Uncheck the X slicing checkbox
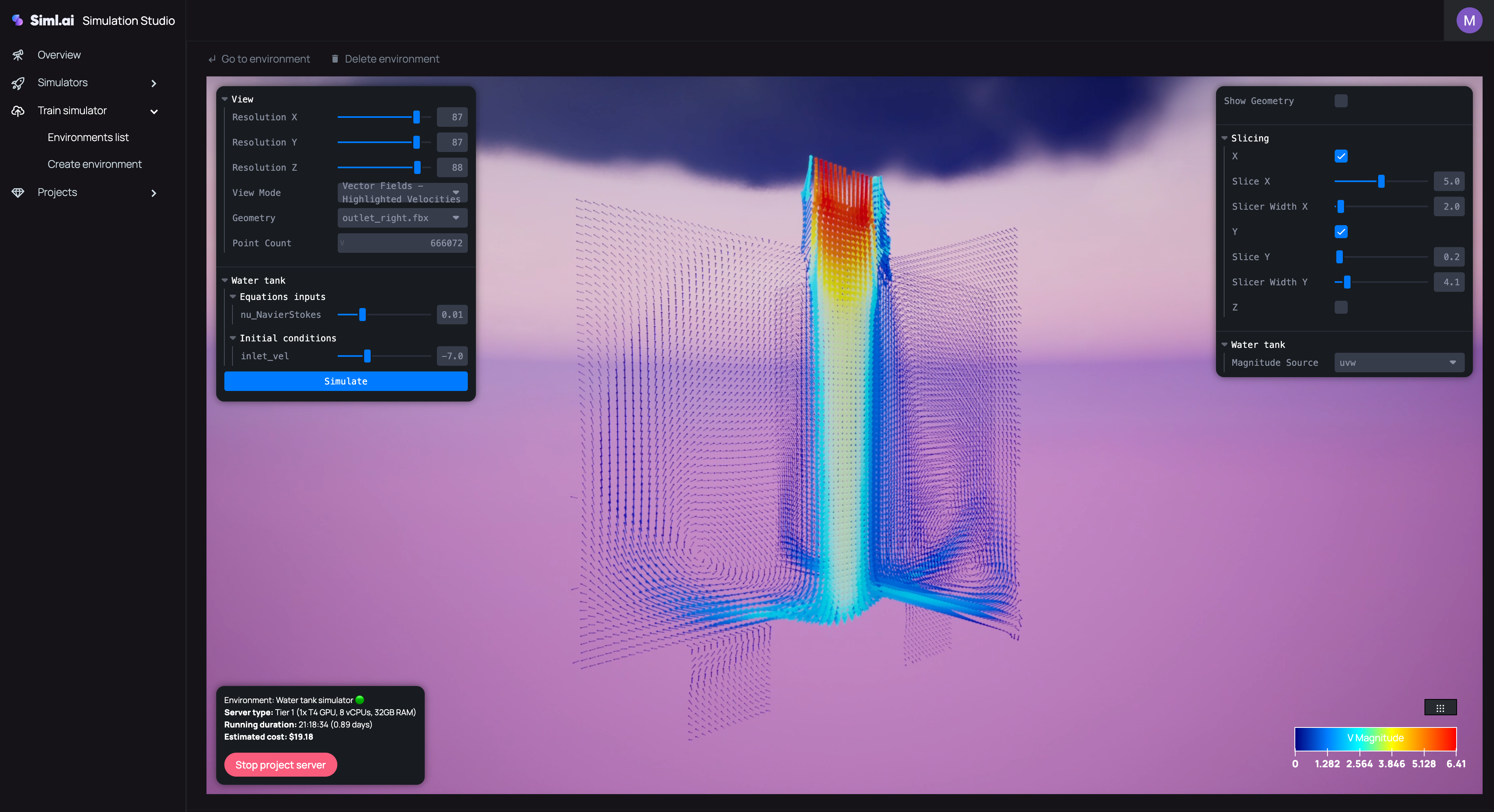 coord(1340,156)
